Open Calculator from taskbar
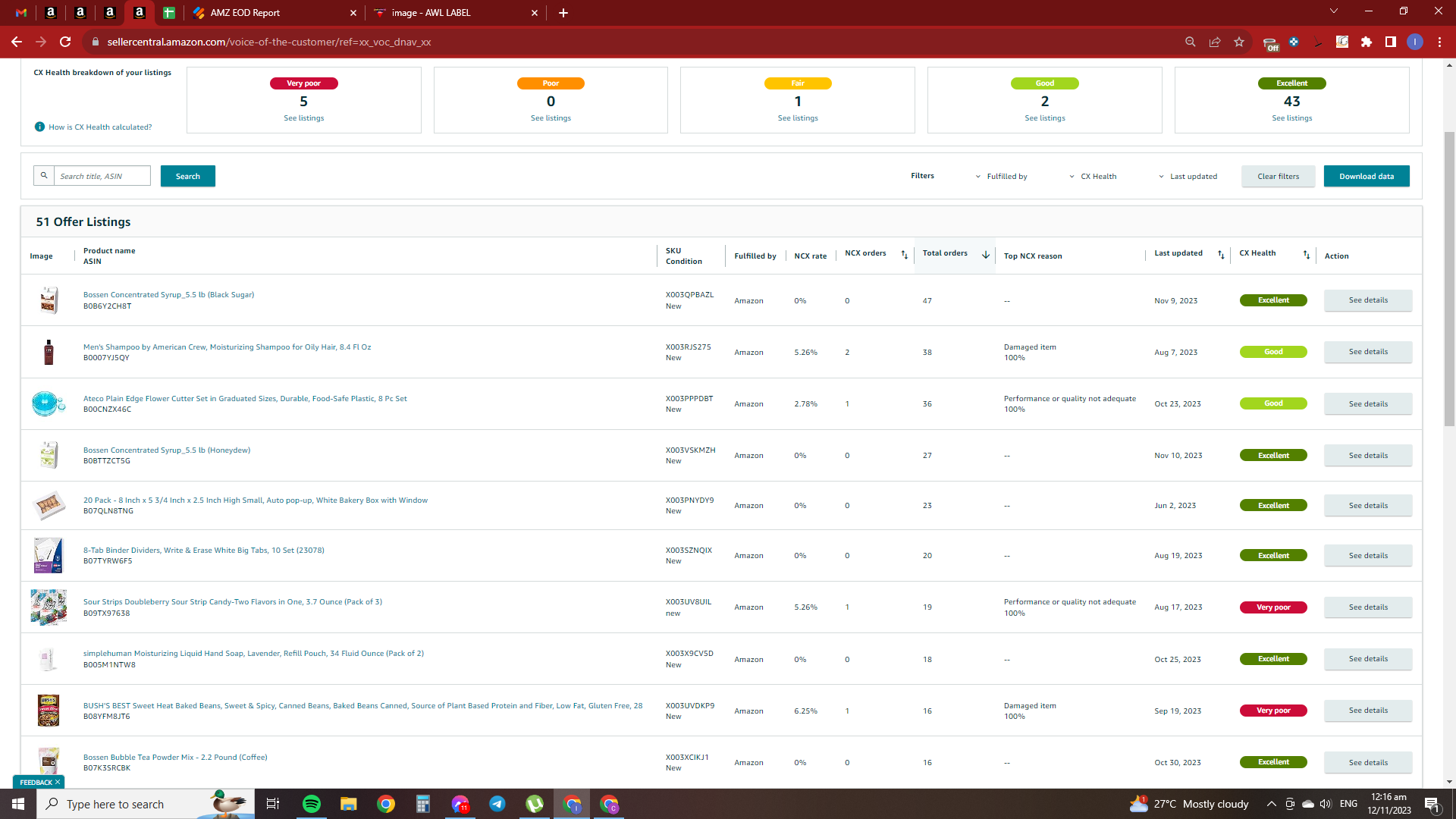Viewport: 1456px width, 819px height. [x=423, y=804]
